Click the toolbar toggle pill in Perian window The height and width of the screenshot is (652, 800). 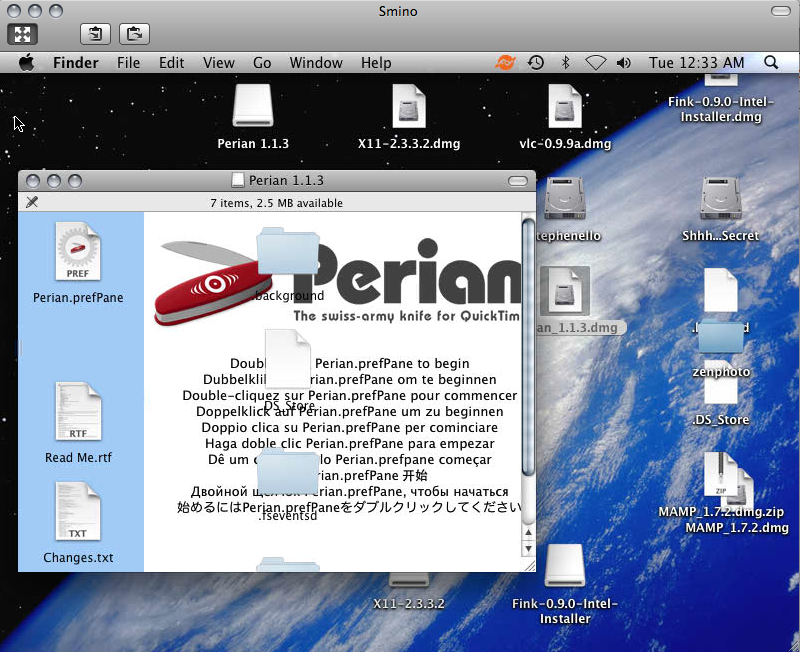tap(517, 181)
